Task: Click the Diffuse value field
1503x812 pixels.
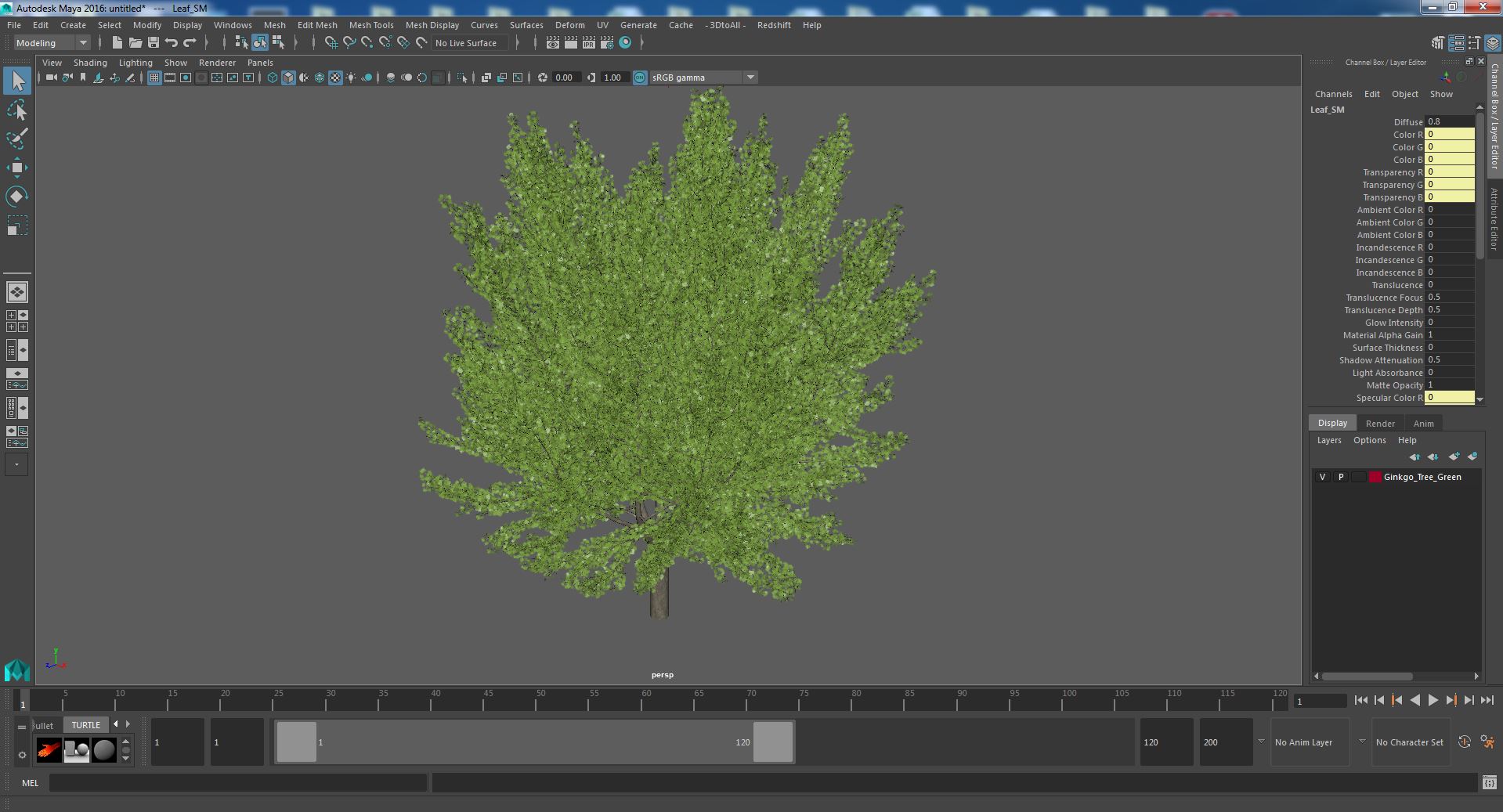Action: click(1449, 121)
